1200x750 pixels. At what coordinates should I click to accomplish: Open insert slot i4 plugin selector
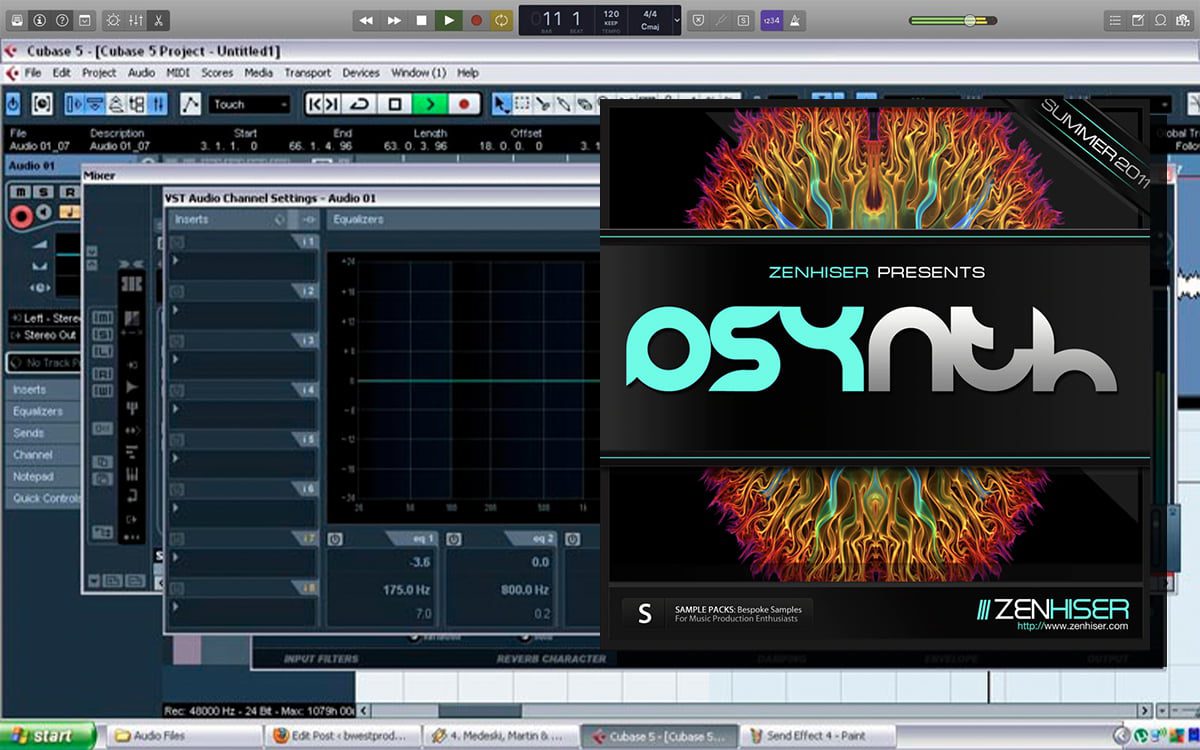243,412
